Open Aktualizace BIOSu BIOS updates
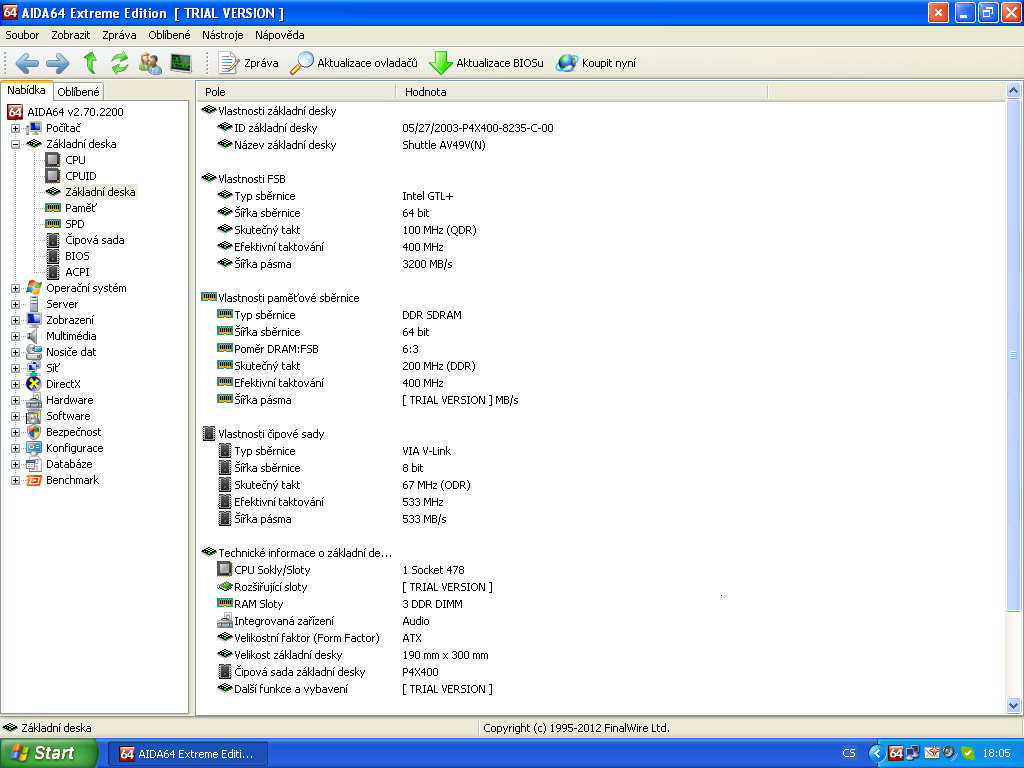The image size is (1024, 768). click(x=486, y=63)
